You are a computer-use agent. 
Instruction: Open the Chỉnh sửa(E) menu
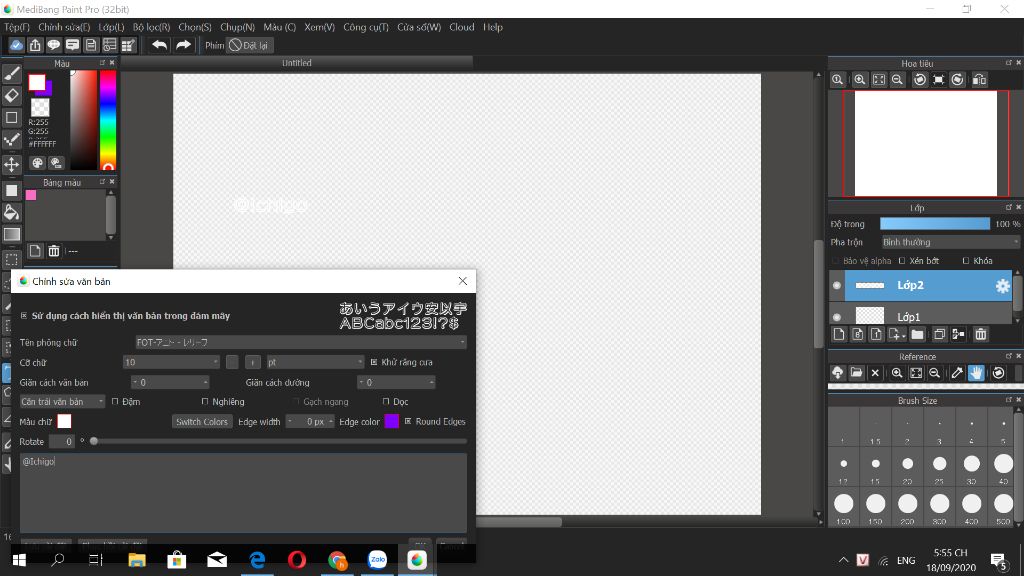64,27
